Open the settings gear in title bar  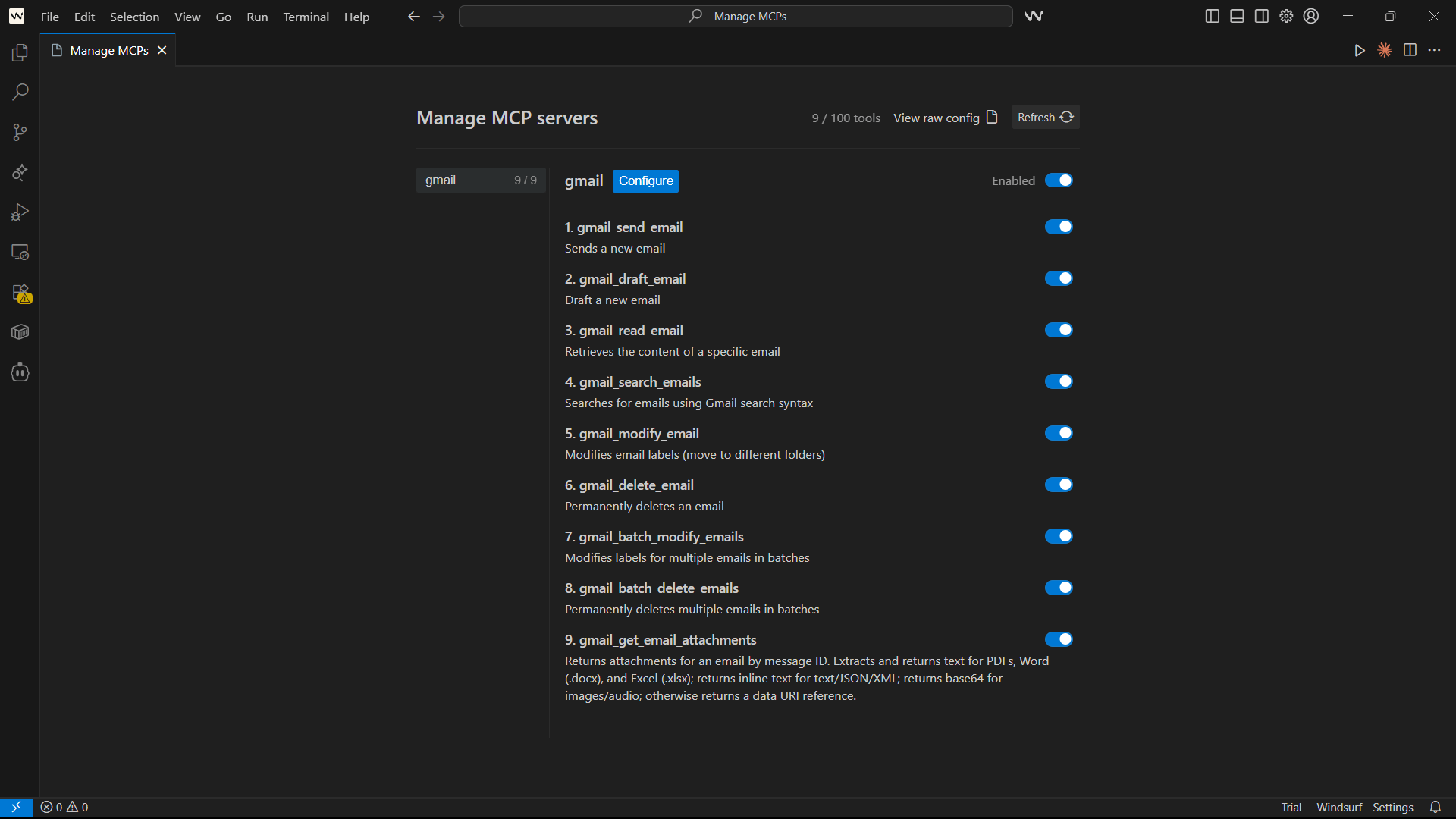pyautogui.click(x=1286, y=16)
